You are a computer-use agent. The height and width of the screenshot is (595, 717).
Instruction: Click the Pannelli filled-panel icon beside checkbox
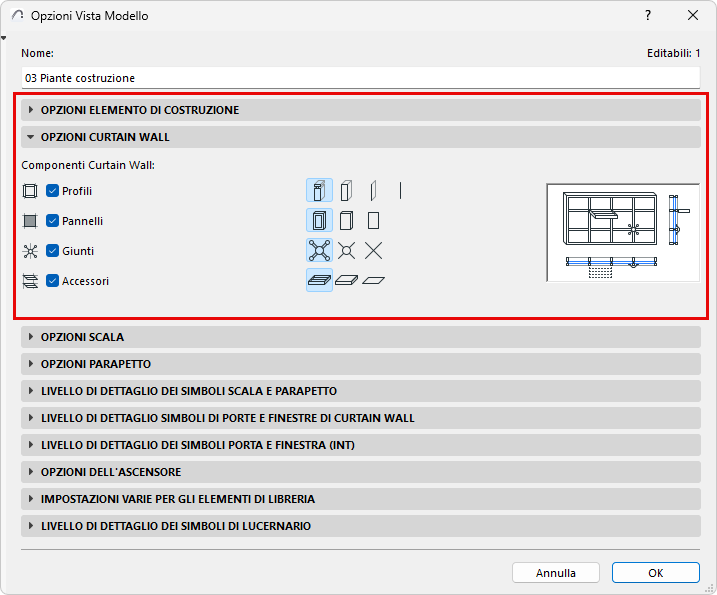[30, 221]
